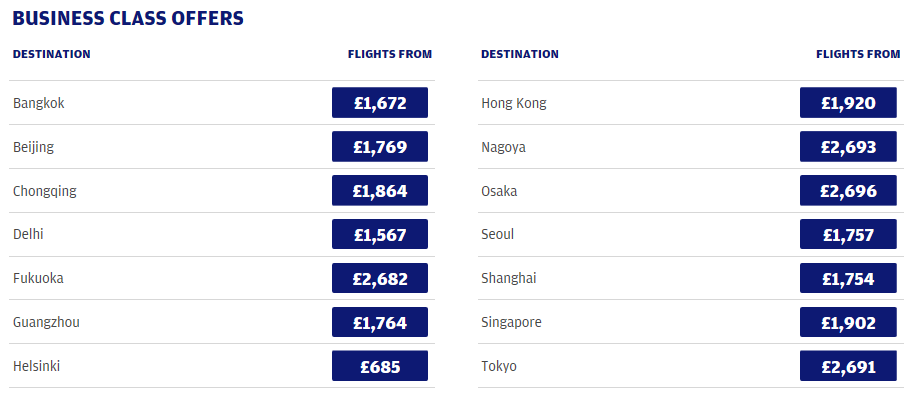Click the Fukuoka £2,682 fare button

380,278
